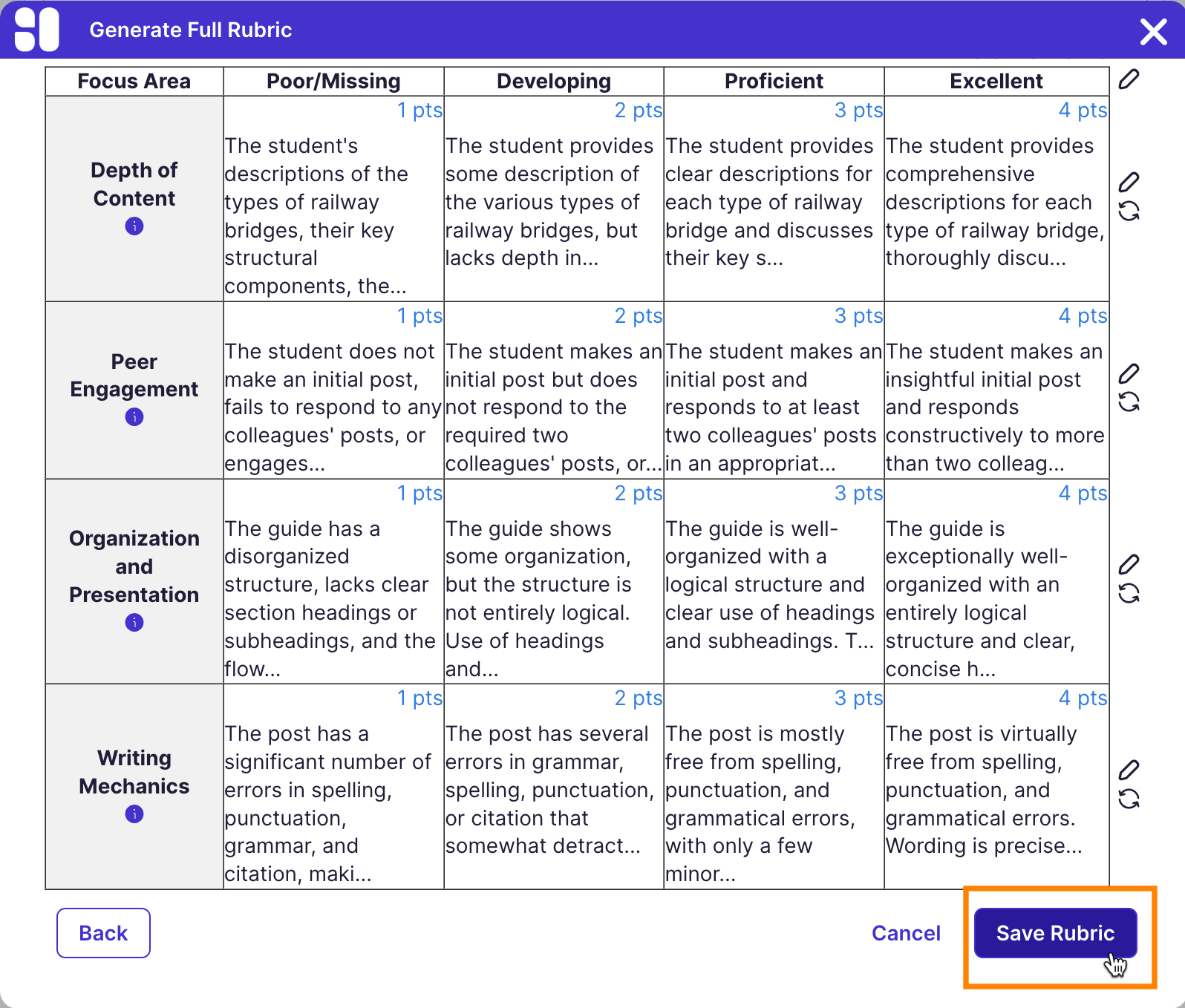Edit the Depth of Content row

coord(1129,182)
